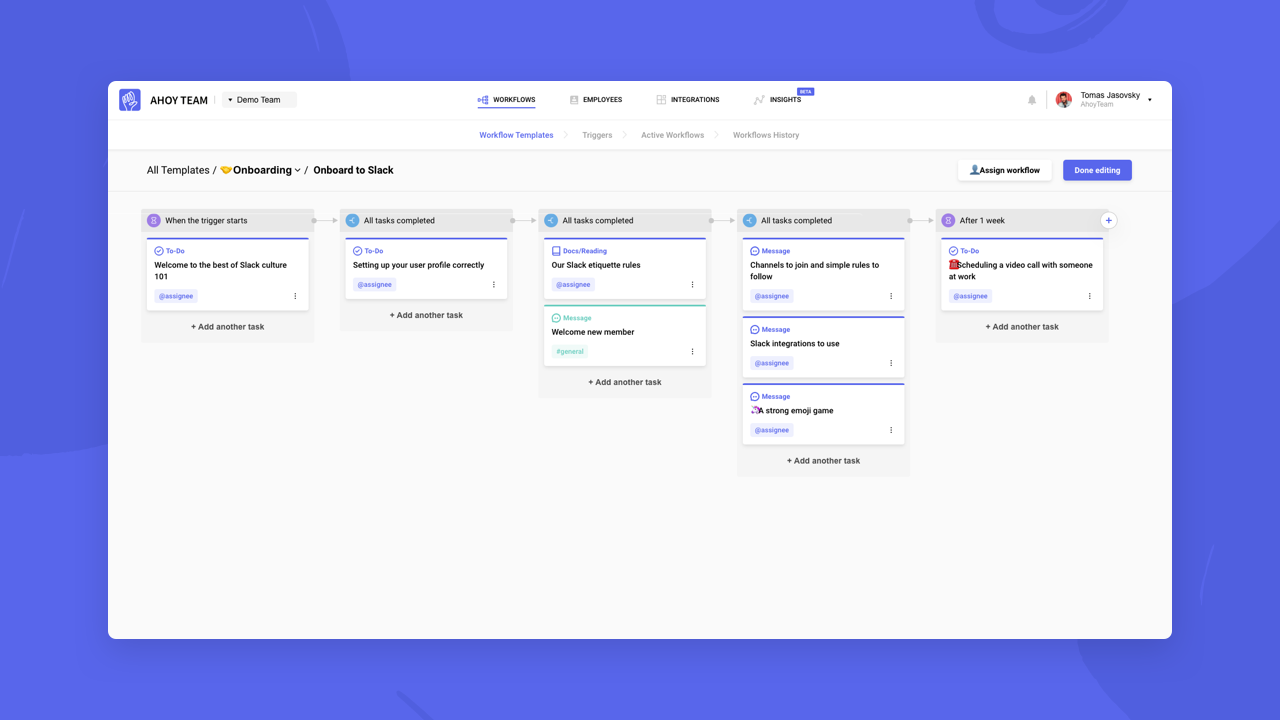Screen dimensions: 1280x720
Task: Open options for 'Welcome to the best of Slack culture 101'
Action: 295,296
